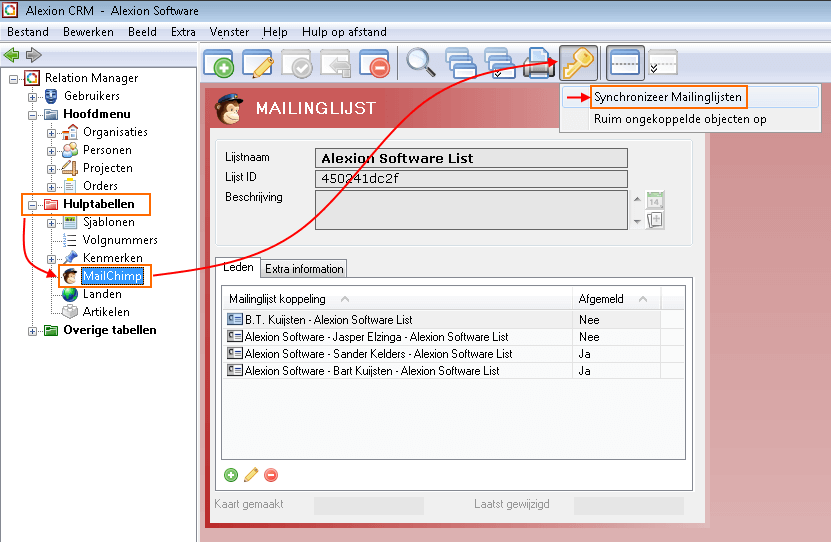Viewport: 831px width, 542px height.
Task: Open the Bestand menu
Action: pyautogui.click(x=28, y=32)
